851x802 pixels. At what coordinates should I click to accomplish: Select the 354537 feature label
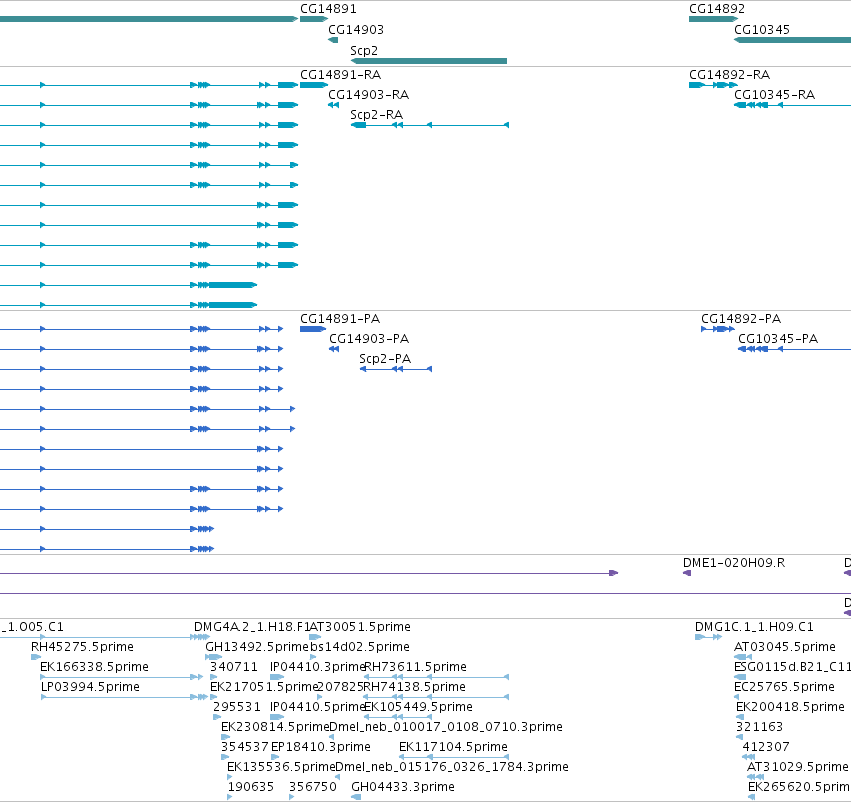tap(244, 747)
